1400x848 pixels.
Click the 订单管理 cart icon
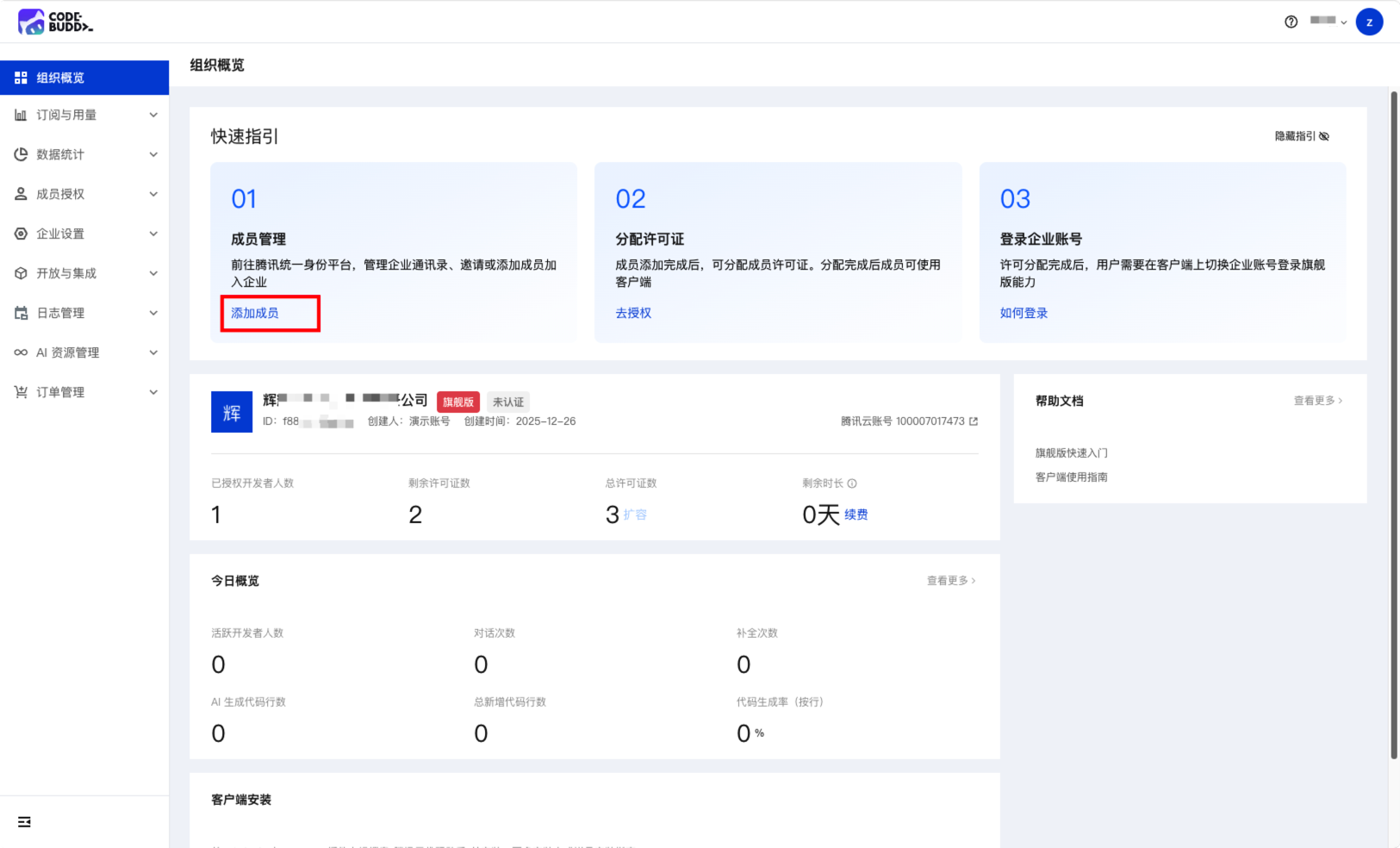(x=21, y=392)
